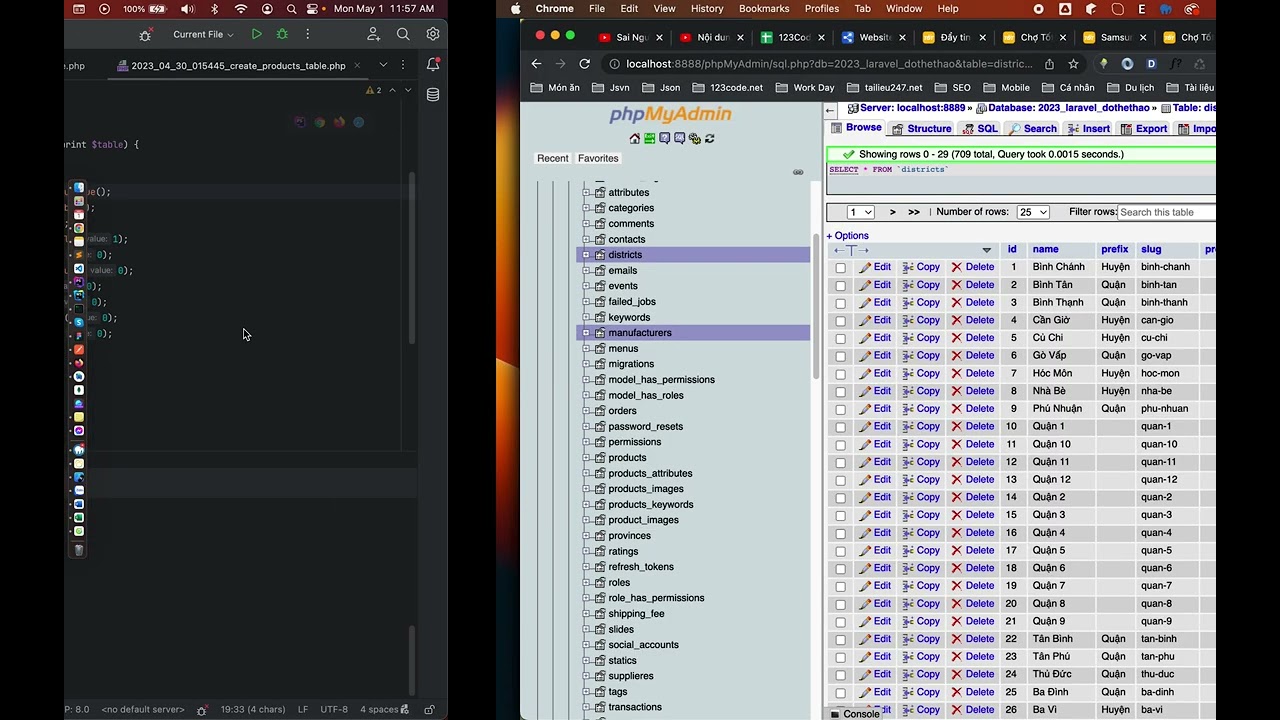1280x720 pixels.
Task: Switch to phpMyAdmin Export tab
Action: click(x=1143, y=129)
